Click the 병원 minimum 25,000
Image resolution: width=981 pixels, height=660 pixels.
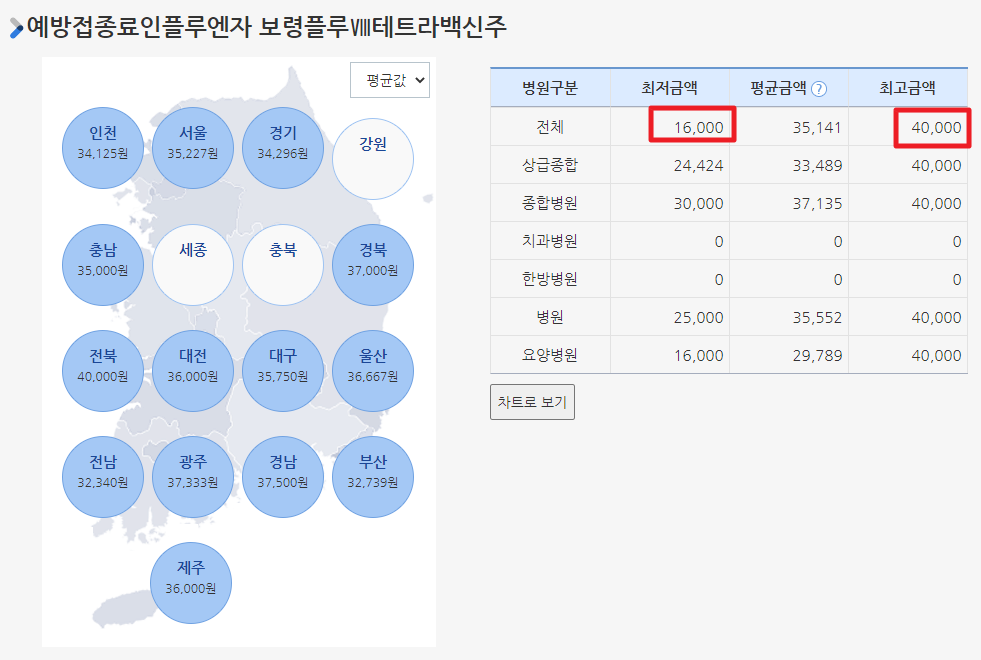pyautogui.click(x=698, y=318)
